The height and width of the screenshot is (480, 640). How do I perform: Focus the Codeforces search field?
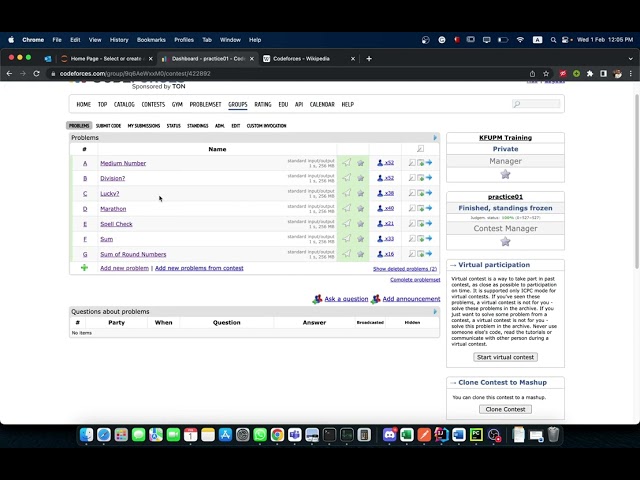(x=536, y=104)
